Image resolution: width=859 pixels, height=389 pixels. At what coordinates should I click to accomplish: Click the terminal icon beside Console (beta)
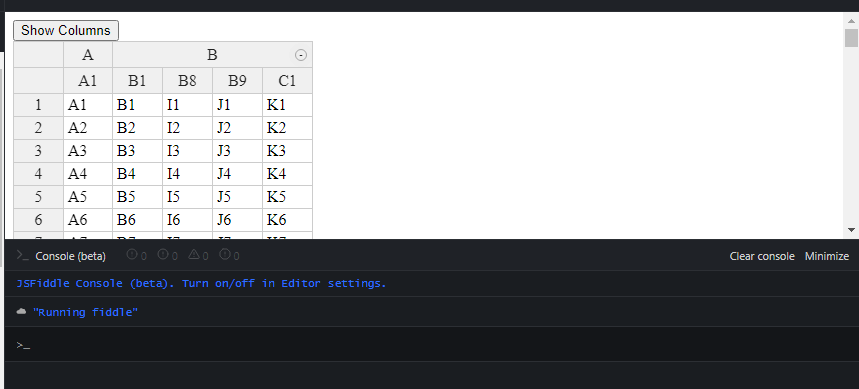[x=22, y=255]
